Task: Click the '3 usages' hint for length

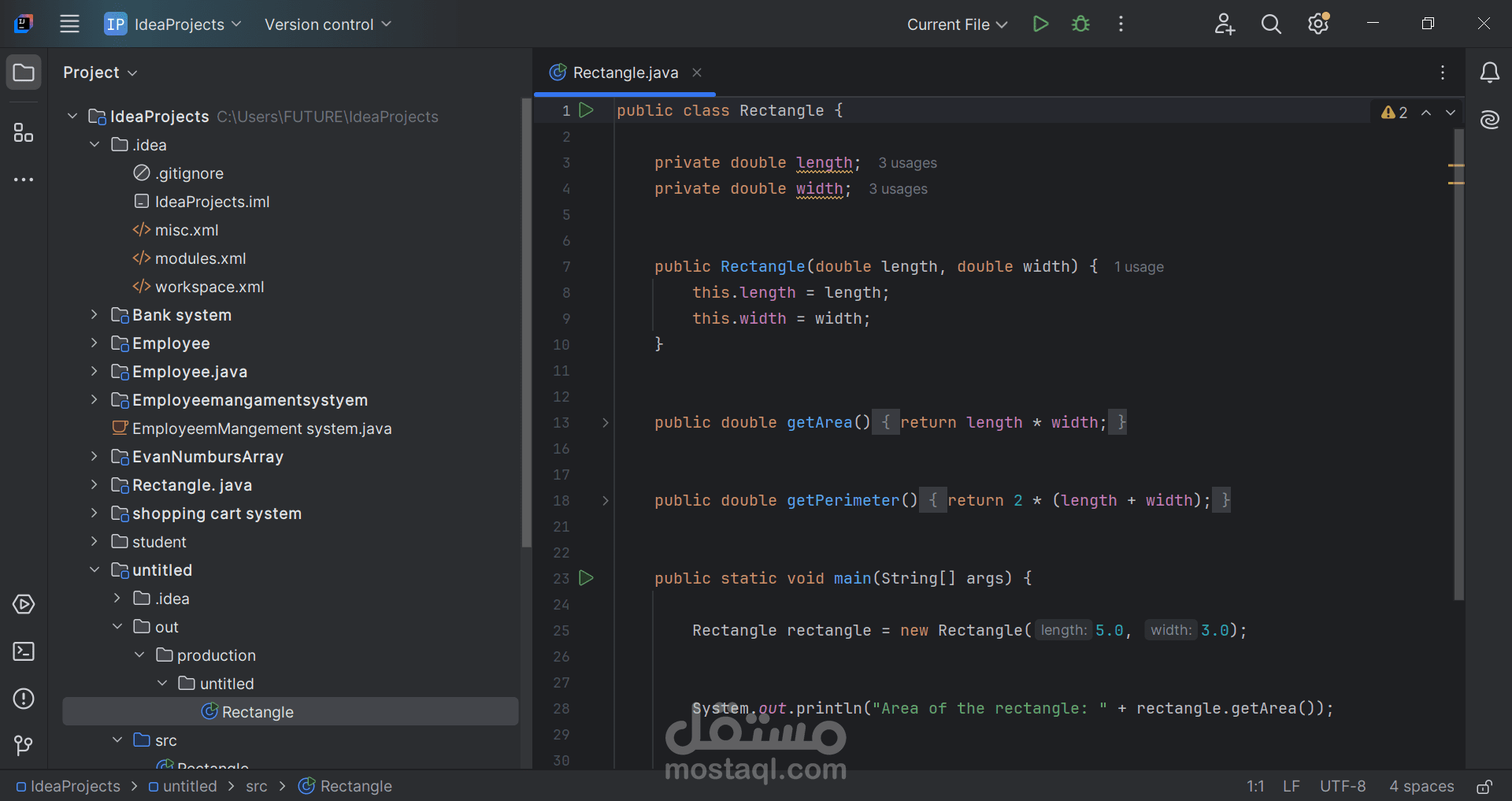Action: pyautogui.click(x=907, y=163)
